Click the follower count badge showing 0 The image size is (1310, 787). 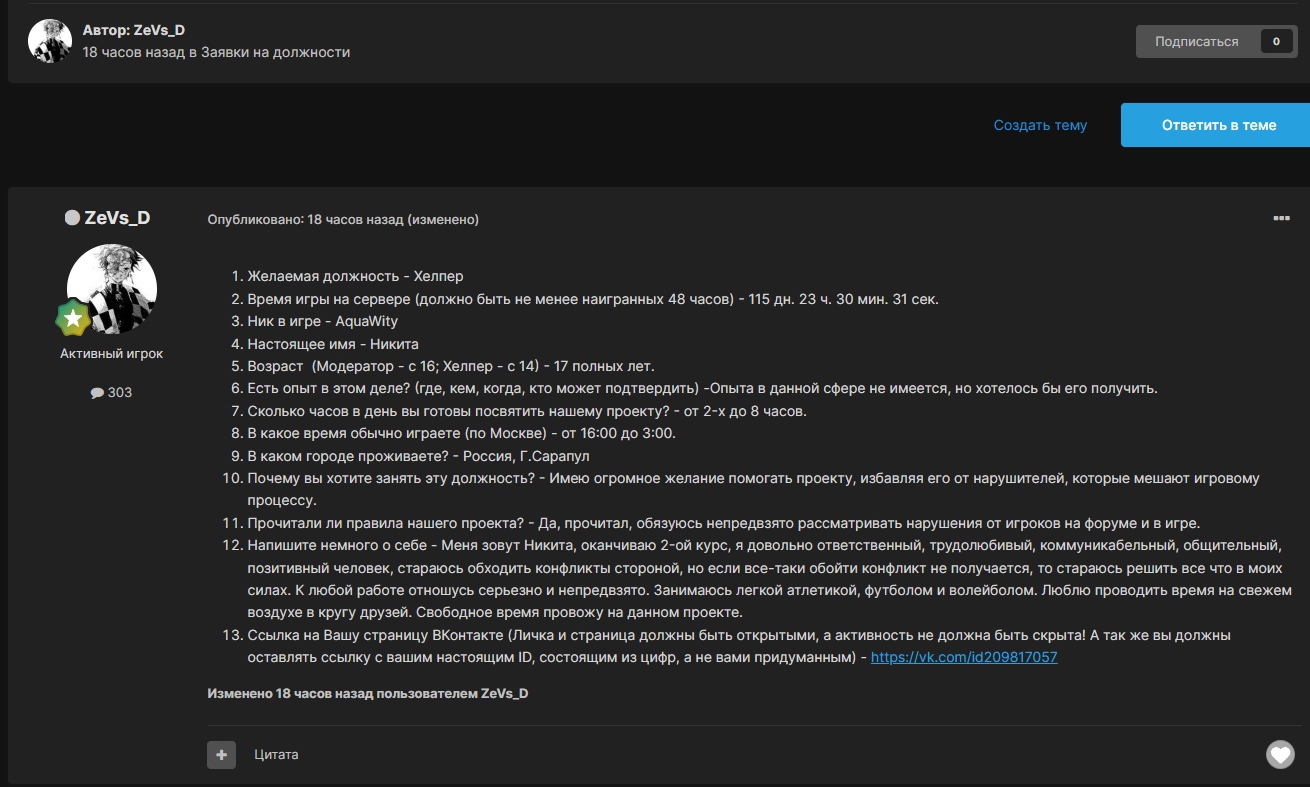click(x=1276, y=41)
